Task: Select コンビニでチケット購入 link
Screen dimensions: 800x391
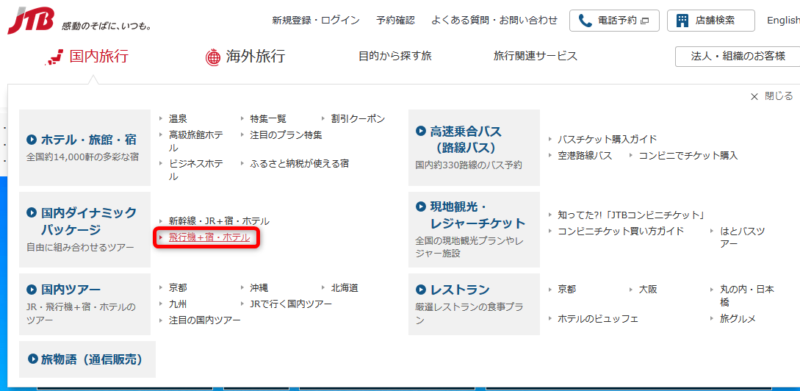Action: click(x=688, y=156)
